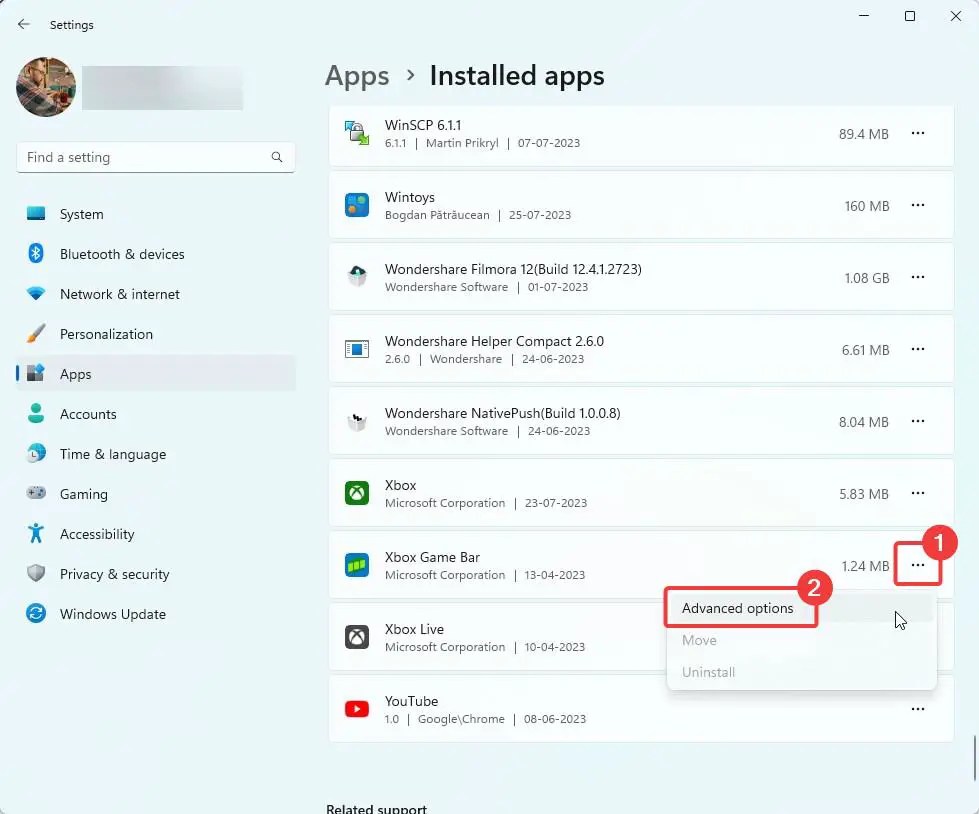
Task: Click the Apps icon in sidebar
Action: 36,373
